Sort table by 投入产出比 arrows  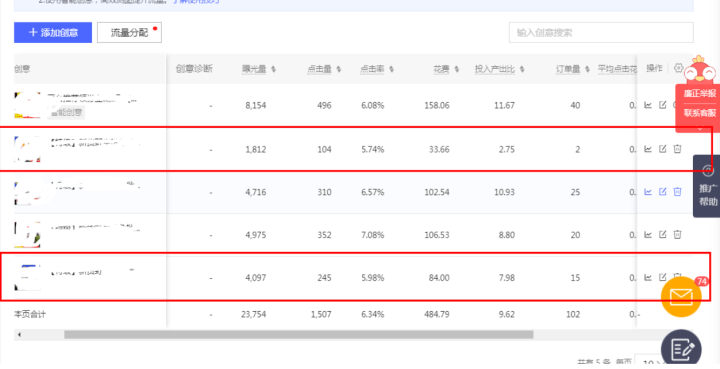pyautogui.click(x=522, y=69)
